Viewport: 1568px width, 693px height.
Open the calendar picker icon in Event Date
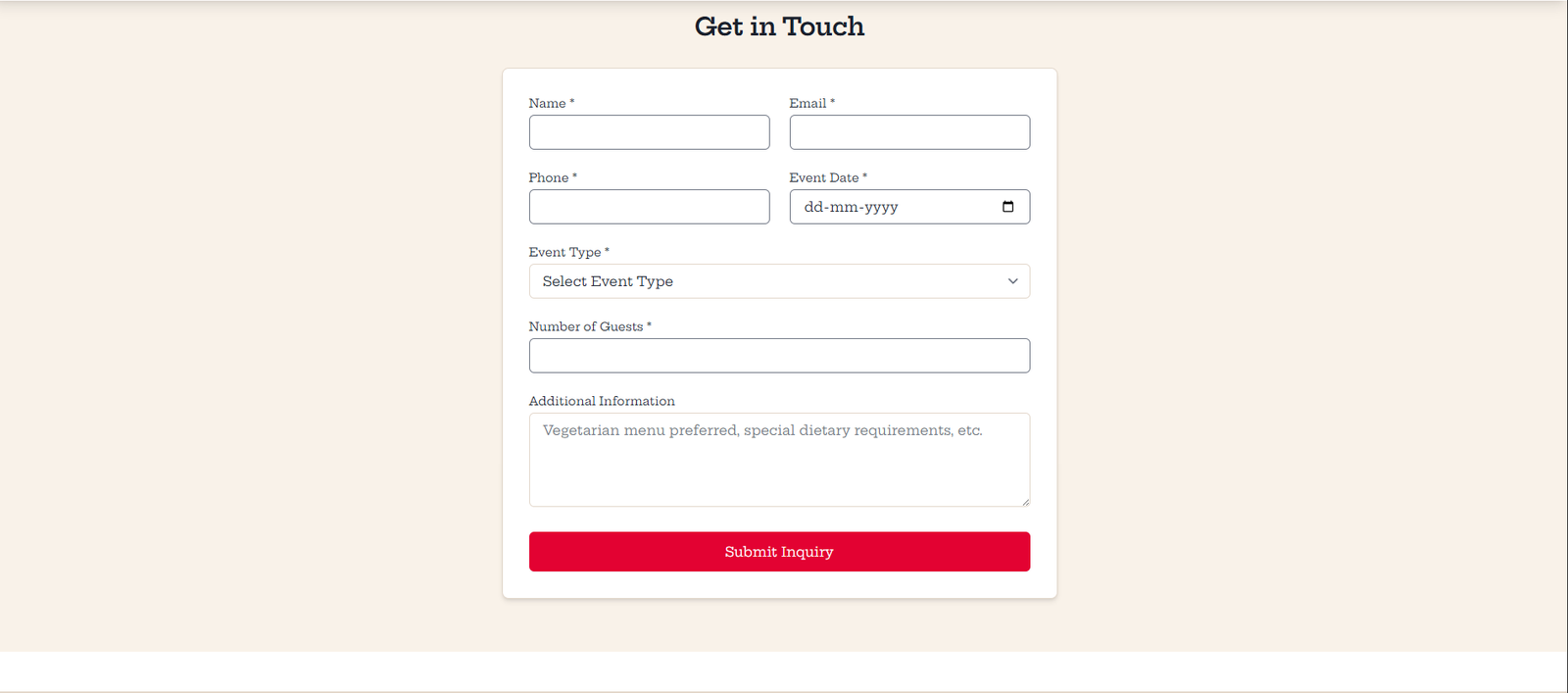1007,207
